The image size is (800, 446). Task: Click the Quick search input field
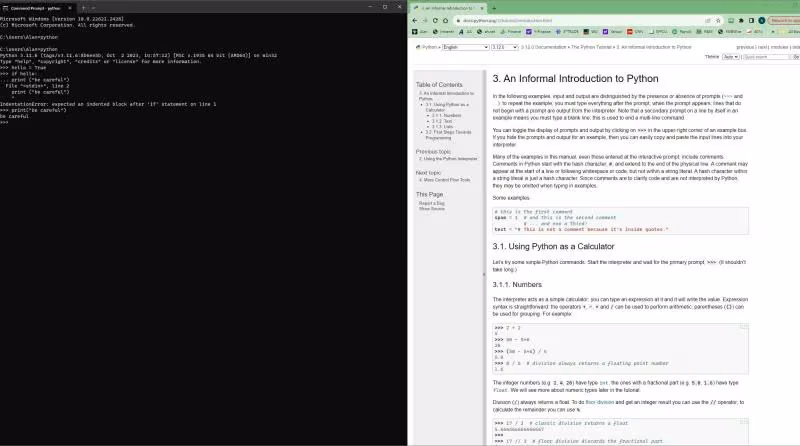point(766,57)
